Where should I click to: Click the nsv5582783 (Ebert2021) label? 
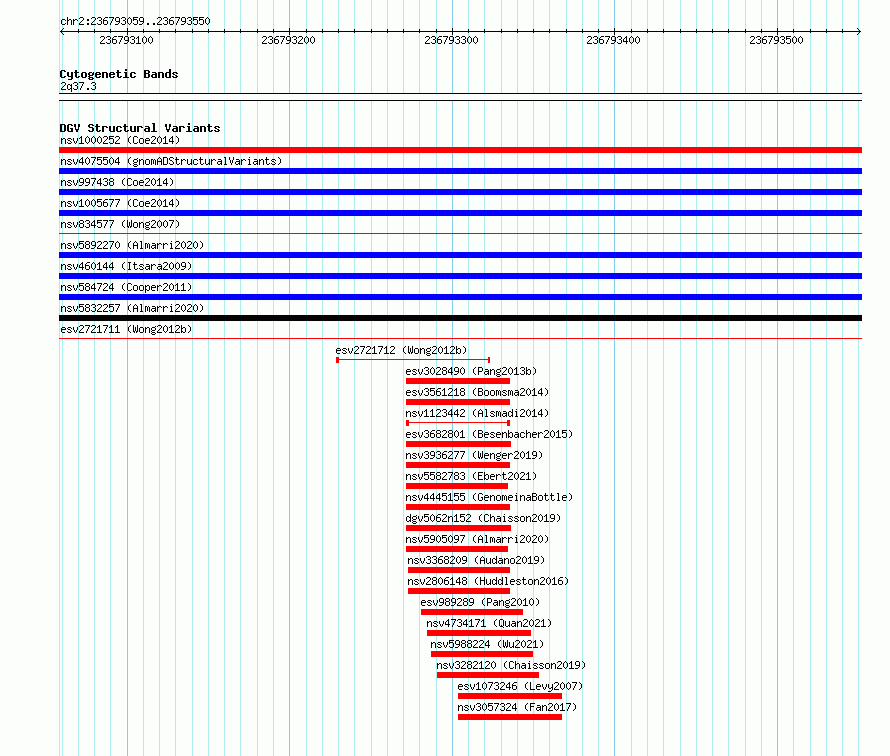pos(471,476)
